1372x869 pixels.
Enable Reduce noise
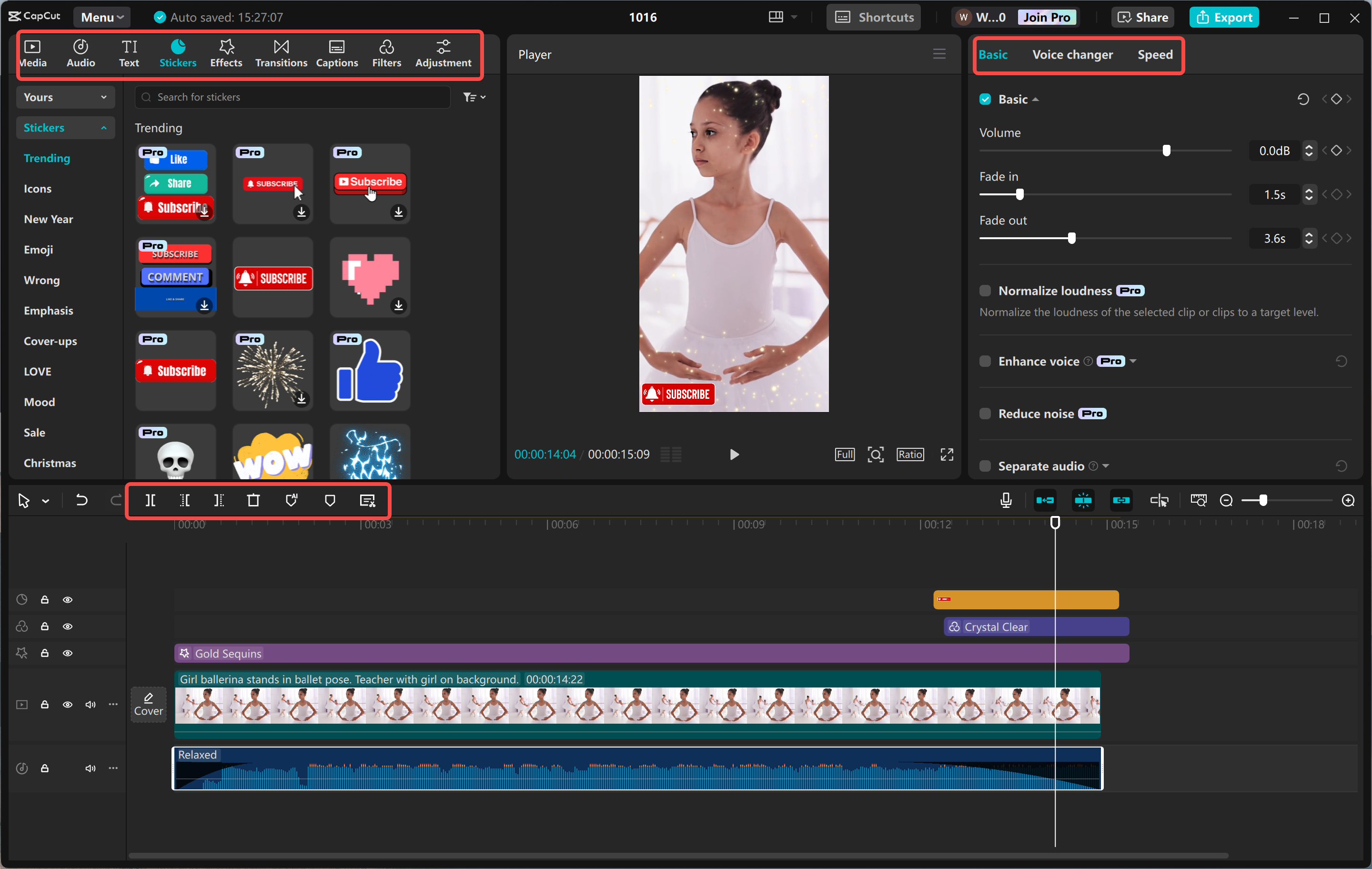985,414
